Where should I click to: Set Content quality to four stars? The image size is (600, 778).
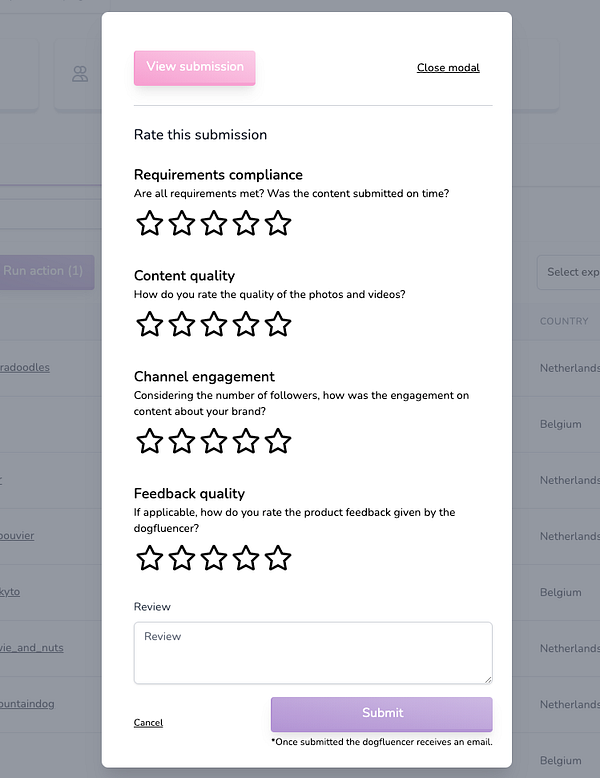coord(246,324)
